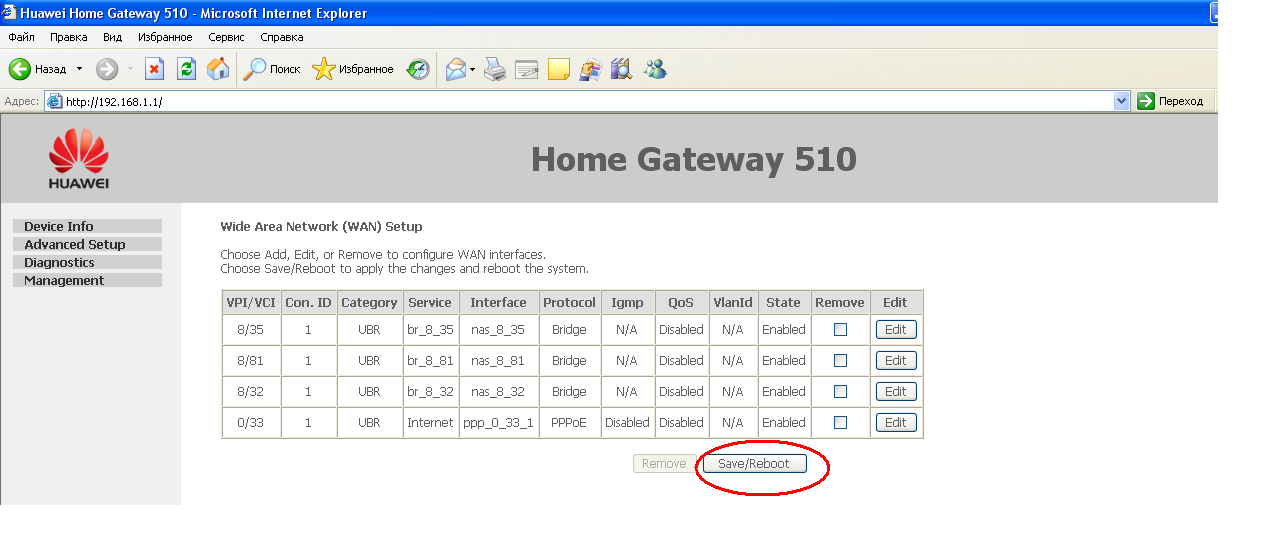Viewport: 1280px width, 551px height.
Task: Click the Save/Reboot button
Action: click(754, 463)
